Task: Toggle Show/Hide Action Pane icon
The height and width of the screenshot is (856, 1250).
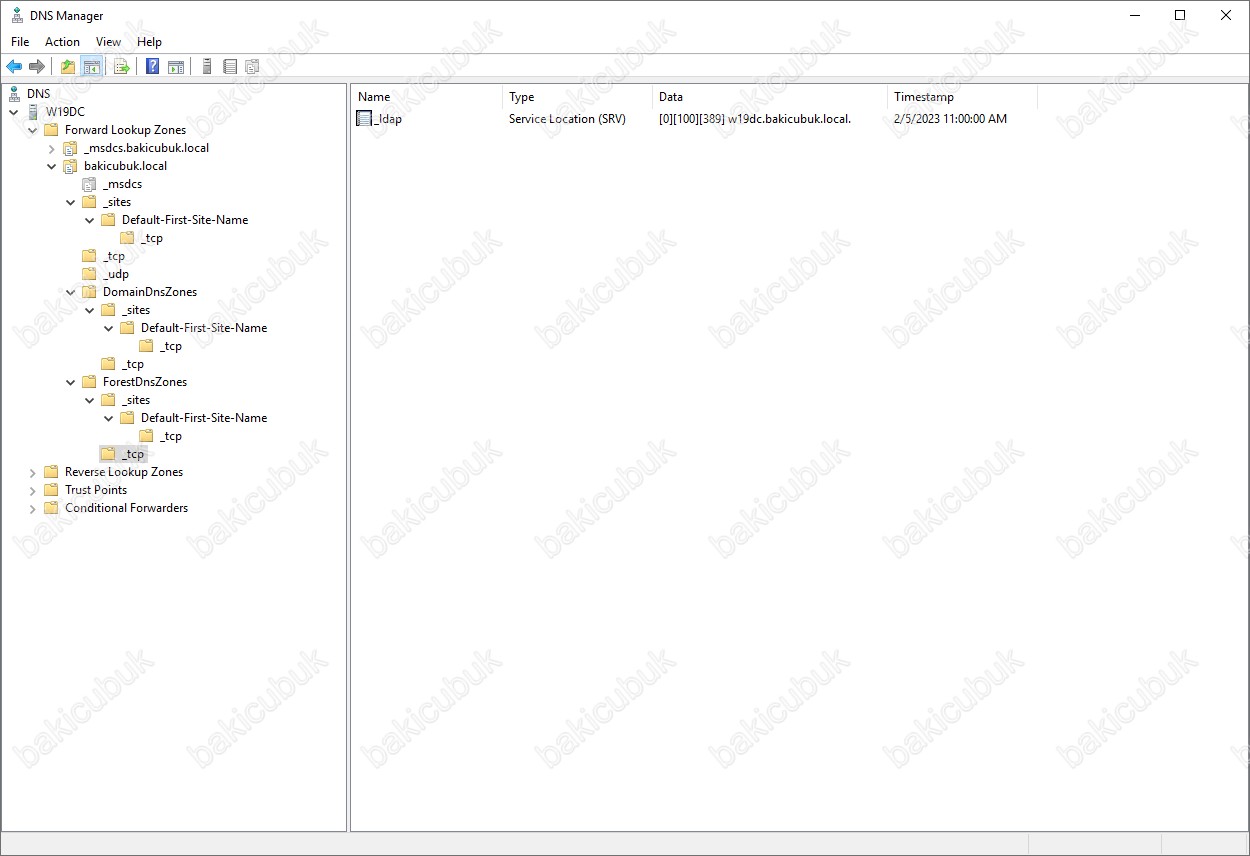Action: (x=176, y=67)
